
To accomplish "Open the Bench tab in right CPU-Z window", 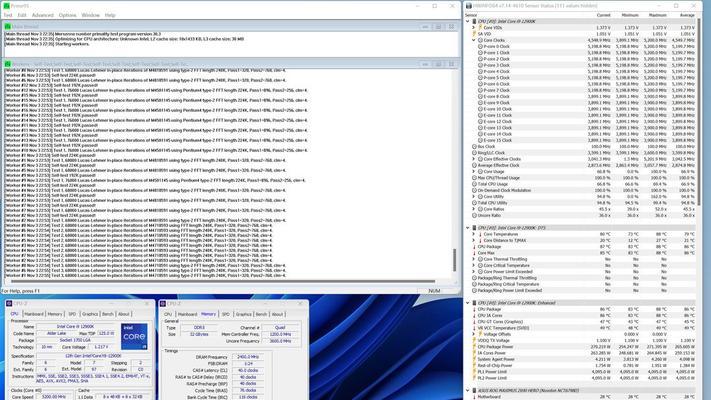I will point(261,314).
